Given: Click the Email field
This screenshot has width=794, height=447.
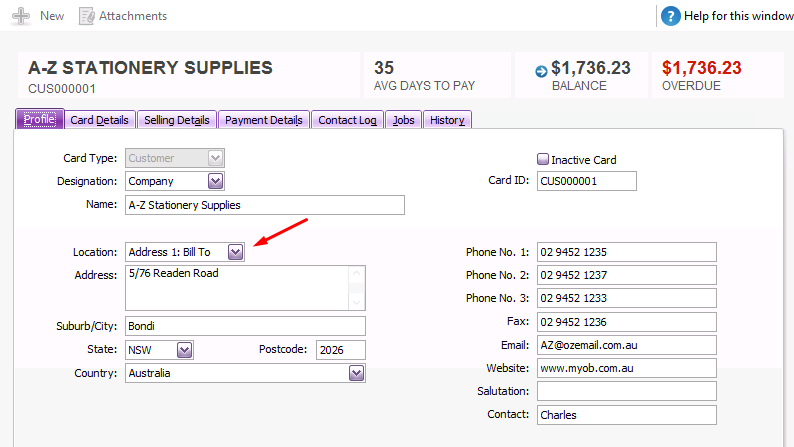Looking at the screenshot, I should [x=626, y=344].
